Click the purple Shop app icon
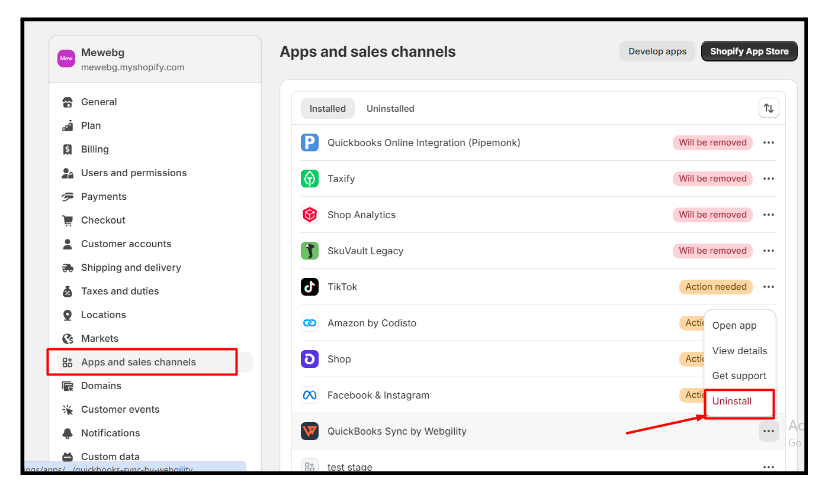 click(310, 359)
